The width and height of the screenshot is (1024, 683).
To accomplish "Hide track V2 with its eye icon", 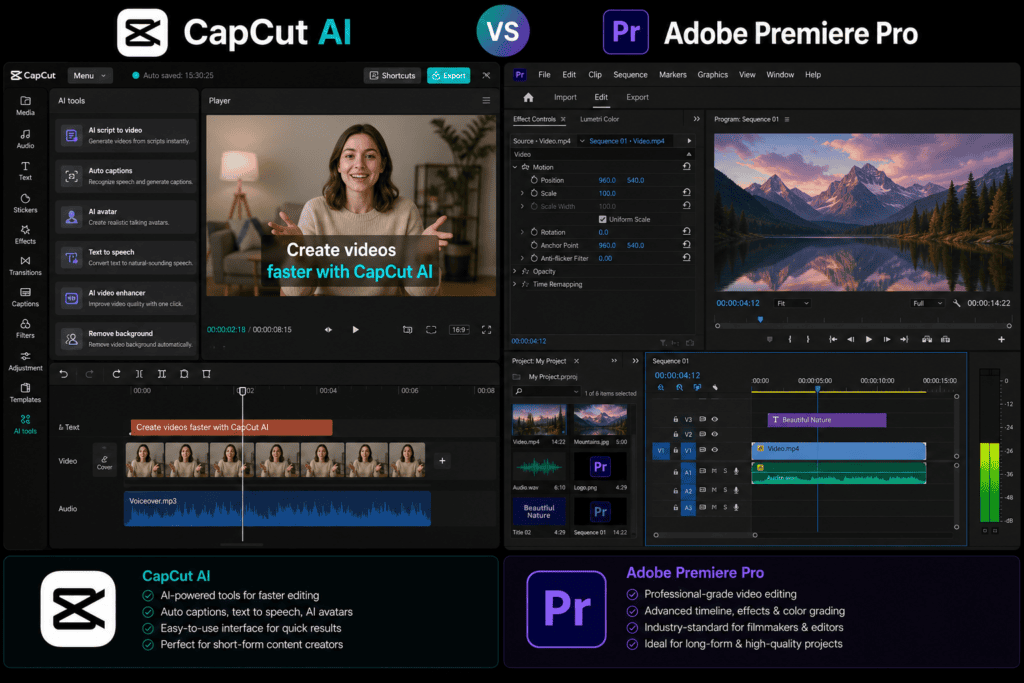I will coord(714,434).
